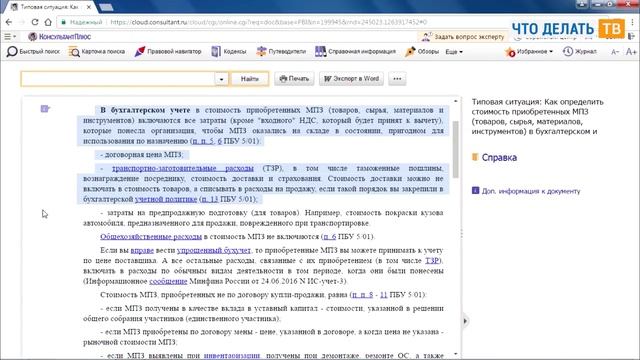
Task: Open the сообщение Минфина link
Action: (168, 281)
